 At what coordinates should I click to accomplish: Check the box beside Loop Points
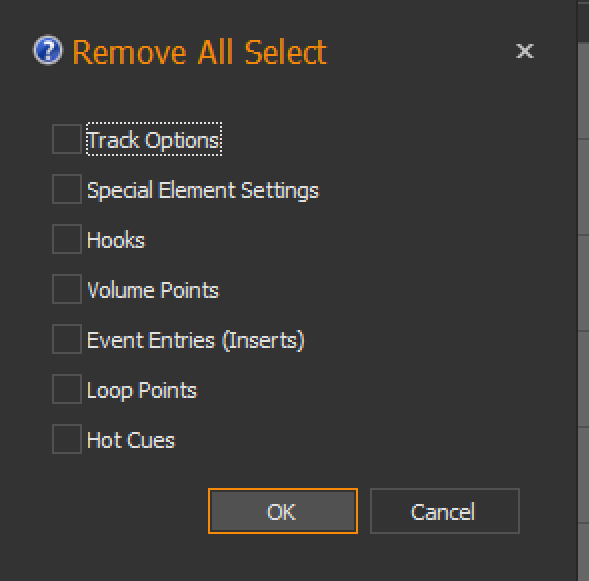click(x=67, y=389)
